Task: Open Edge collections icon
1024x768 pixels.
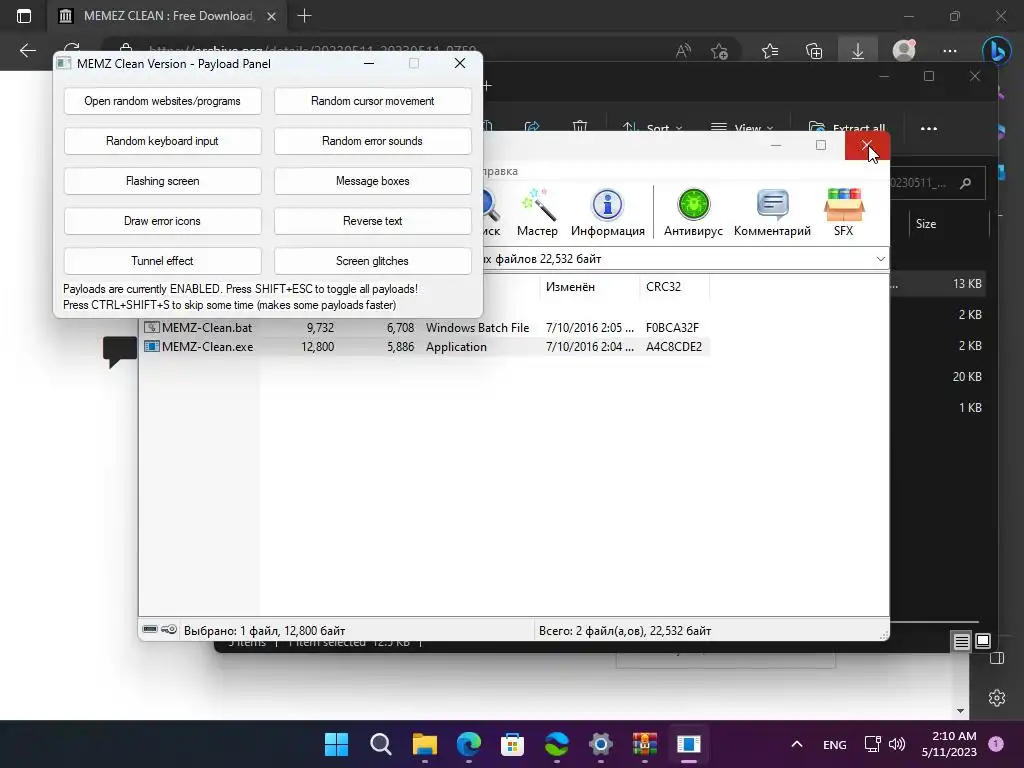Action: point(814,51)
